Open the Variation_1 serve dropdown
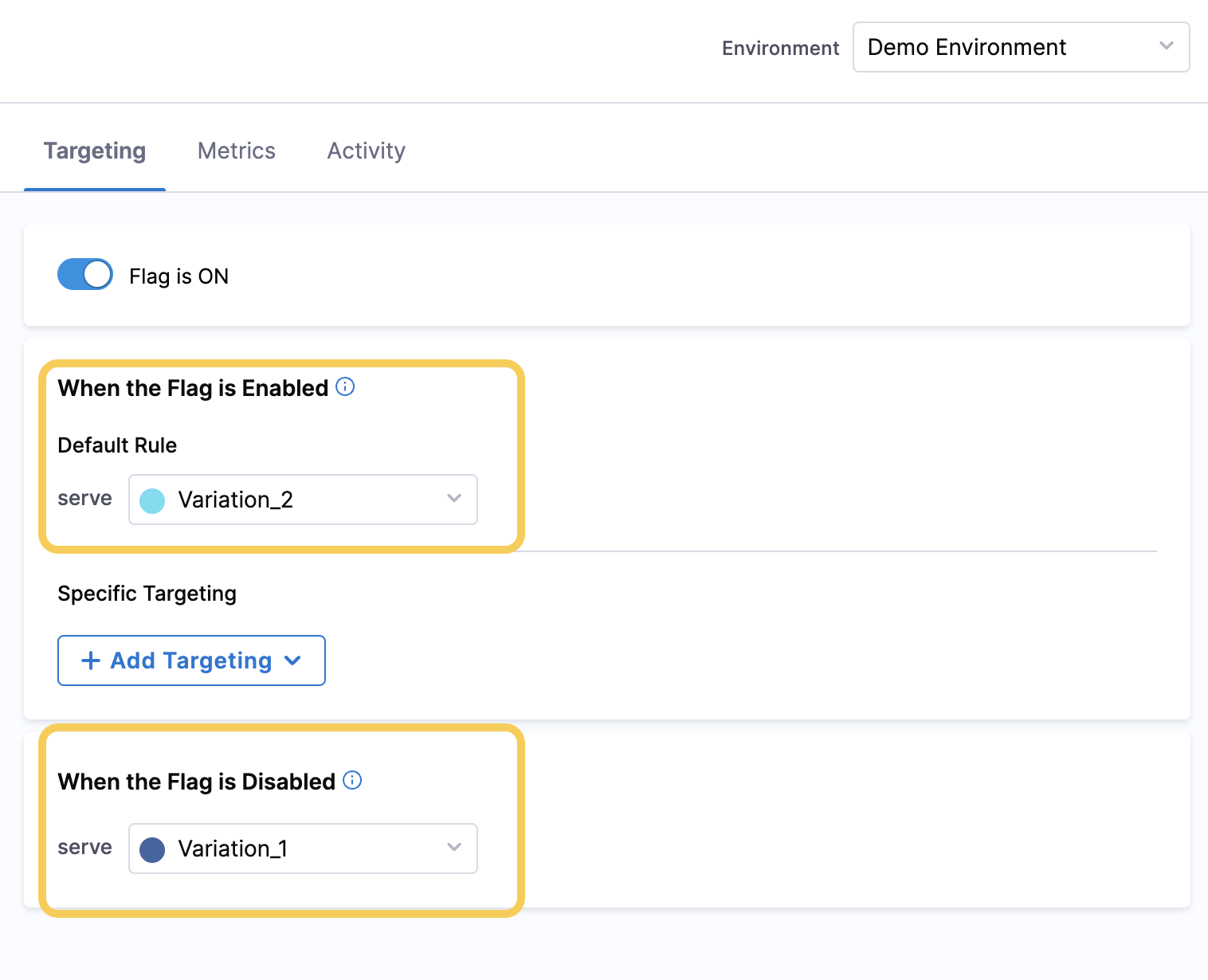 pos(303,848)
